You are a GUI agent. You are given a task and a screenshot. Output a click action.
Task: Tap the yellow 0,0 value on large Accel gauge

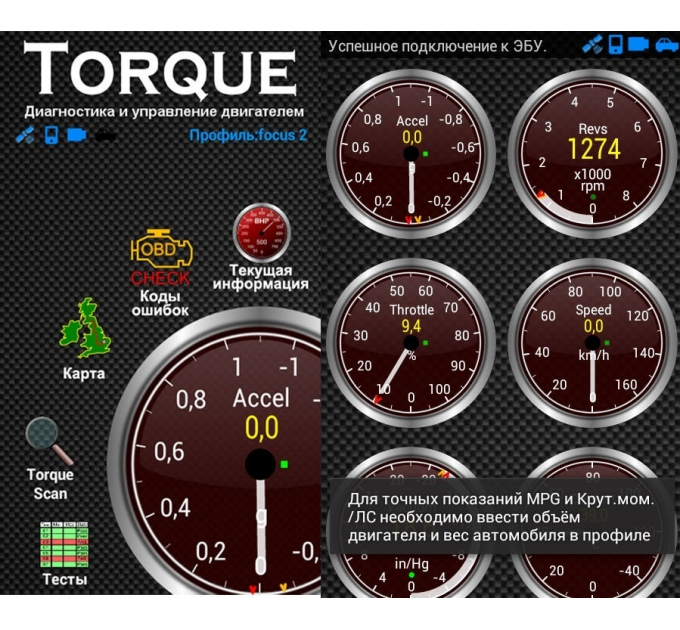point(262,428)
